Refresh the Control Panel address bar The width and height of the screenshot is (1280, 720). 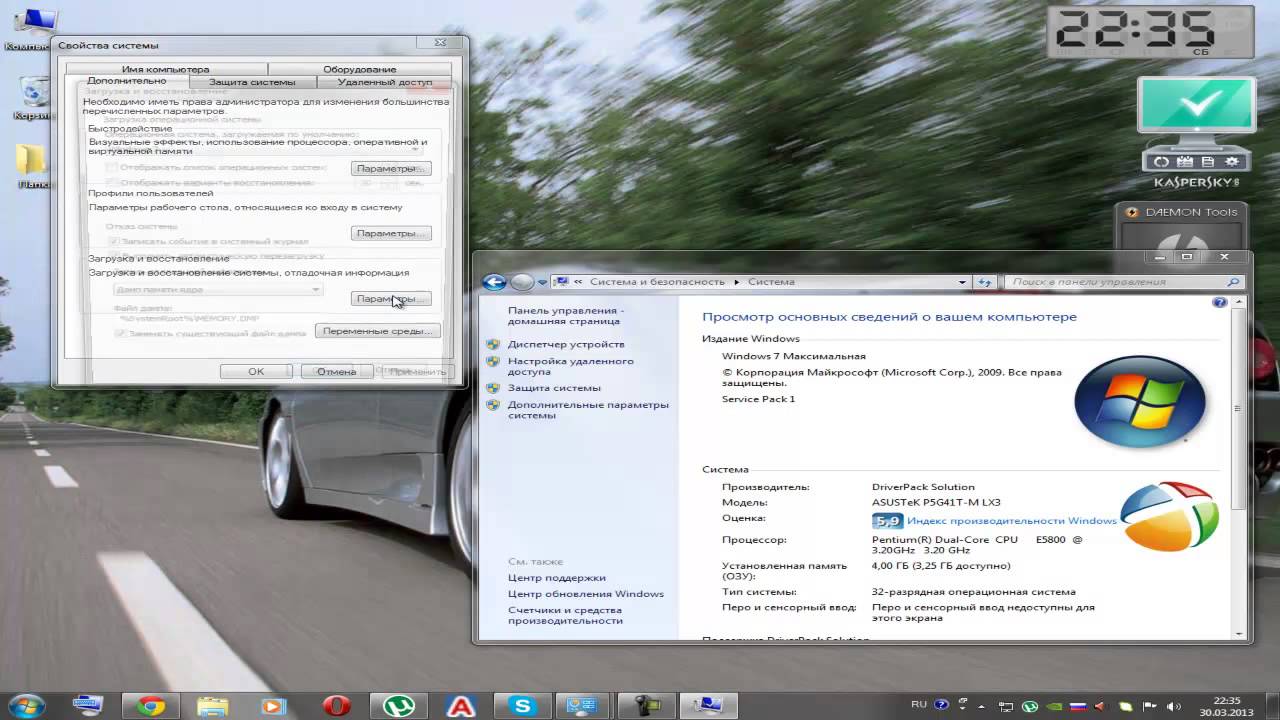point(984,282)
